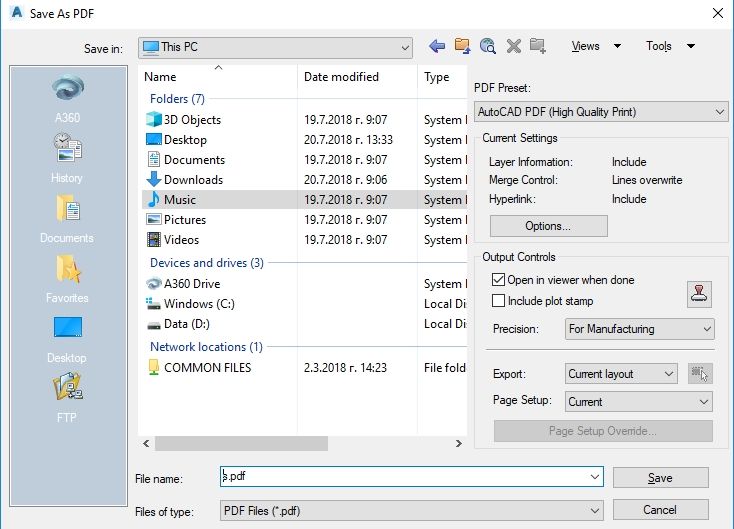Click the Delete X toolbar icon
This screenshot has width=734, height=529.
[514, 46]
